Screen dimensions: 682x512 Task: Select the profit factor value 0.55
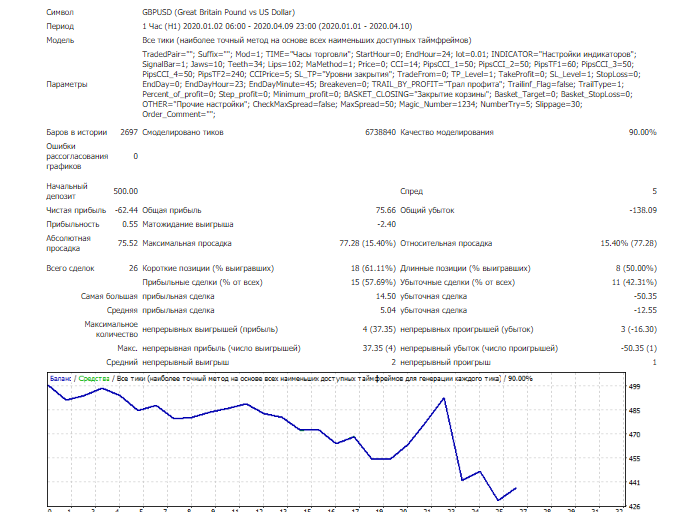pos(130,224)
